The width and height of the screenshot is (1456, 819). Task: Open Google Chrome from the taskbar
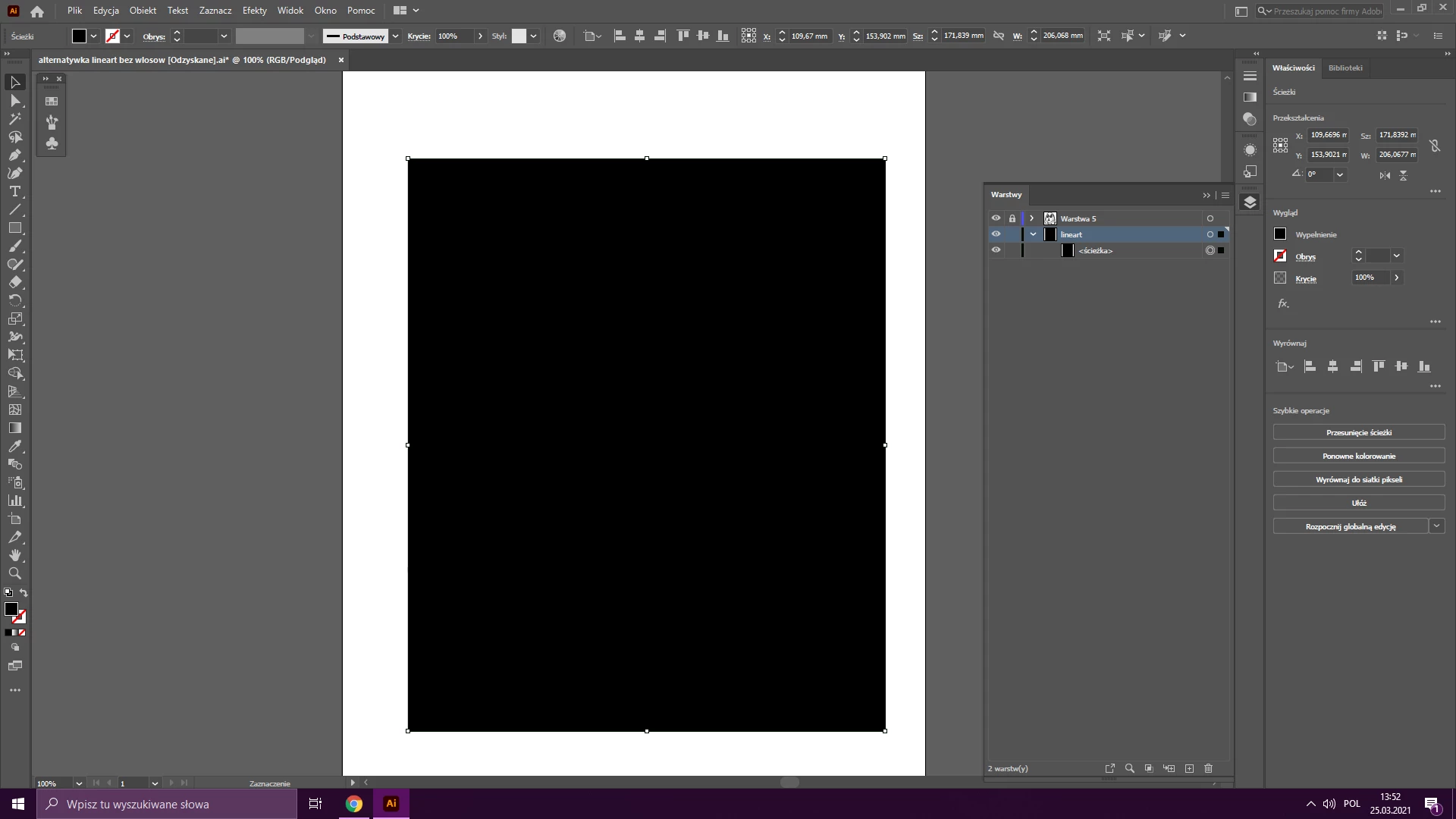coord(354,804)
